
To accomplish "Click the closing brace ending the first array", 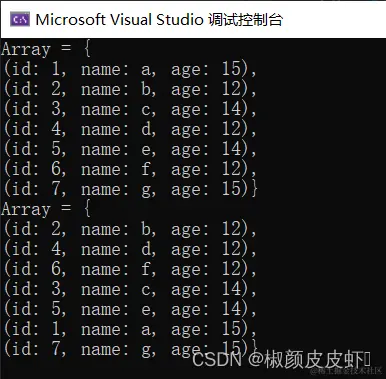I will tap(255, 189).
